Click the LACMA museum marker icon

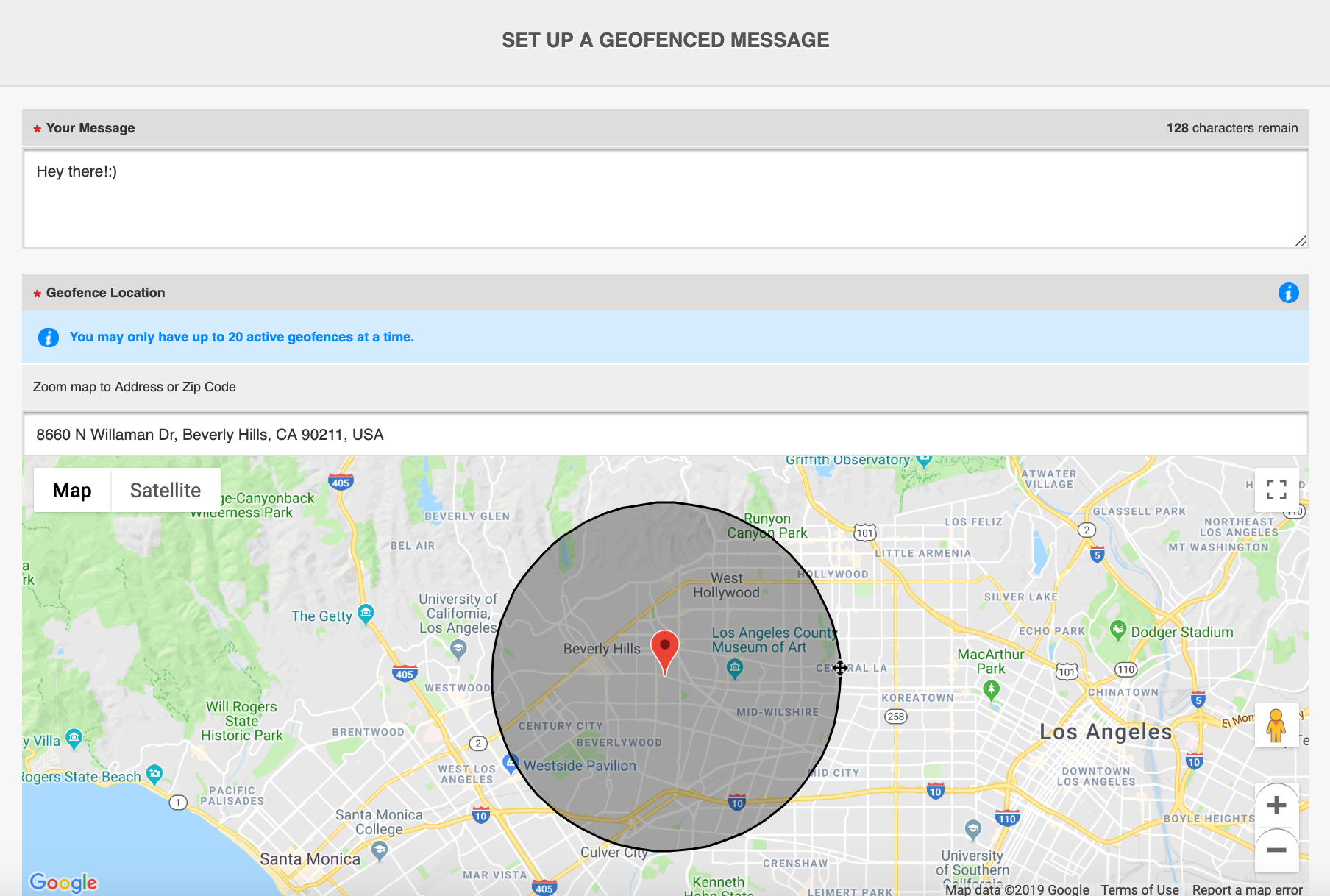734,668
